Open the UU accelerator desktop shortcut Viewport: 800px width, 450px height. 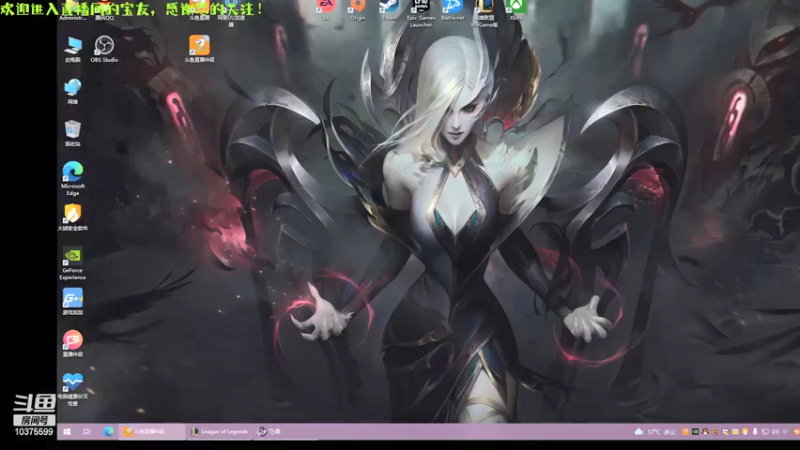[x=231, y=13]
